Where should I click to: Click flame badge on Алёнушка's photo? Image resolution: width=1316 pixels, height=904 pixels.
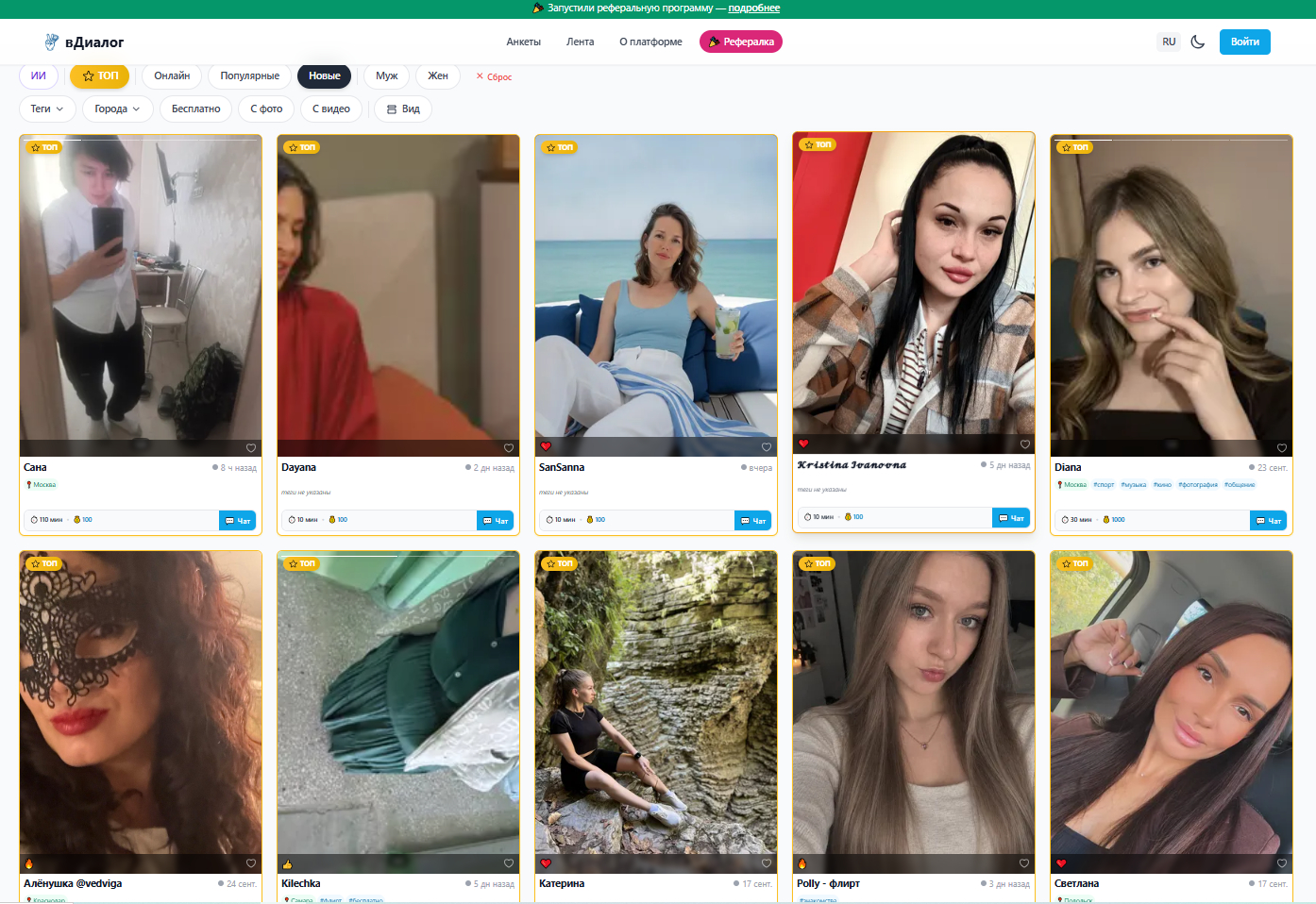(29, 863)
